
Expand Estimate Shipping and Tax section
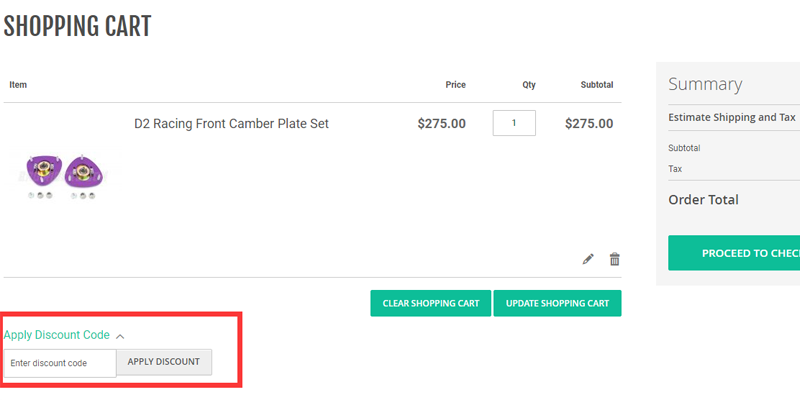[732, 117]
